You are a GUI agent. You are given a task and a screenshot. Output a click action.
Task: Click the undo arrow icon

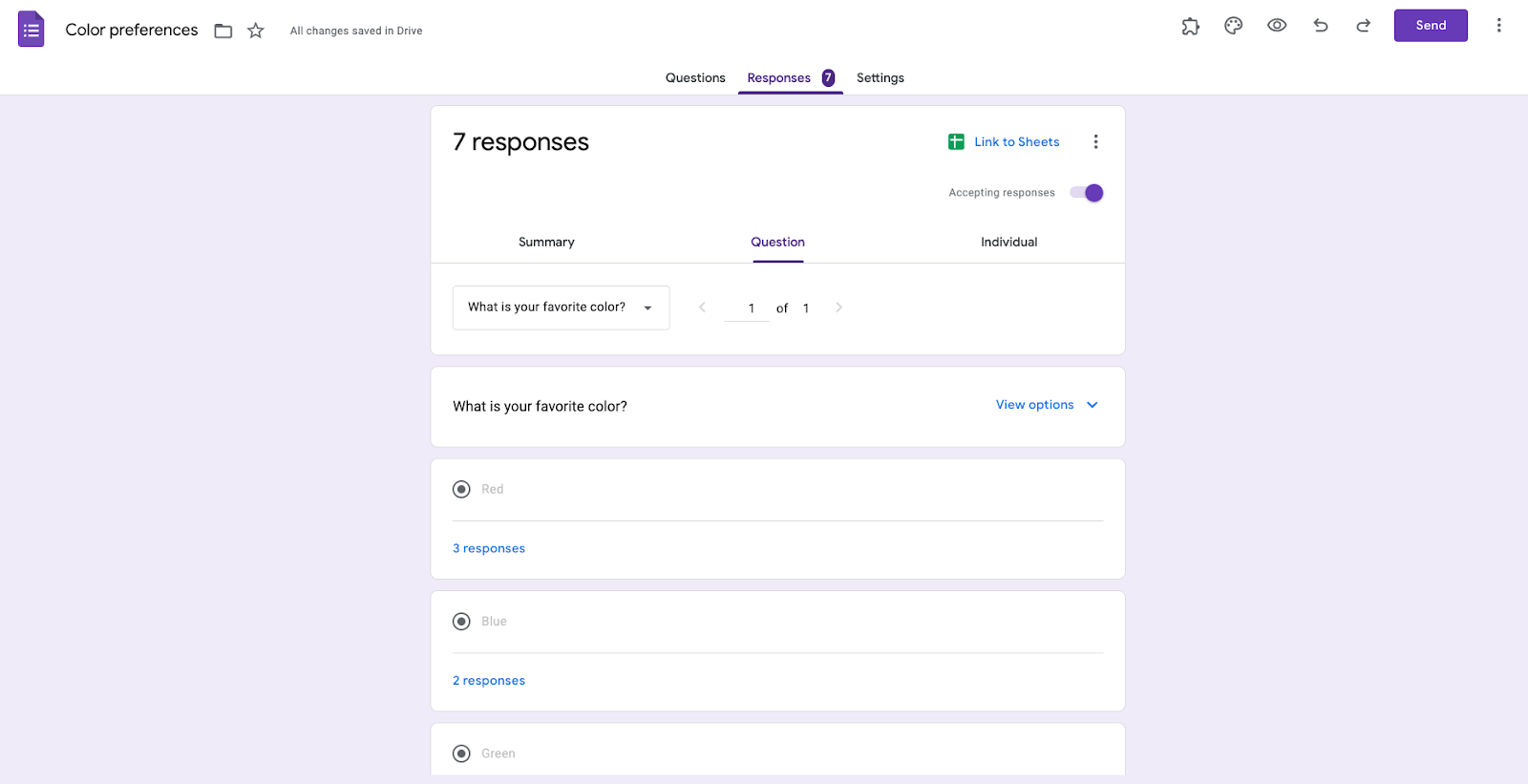(x=1321, y=26)
